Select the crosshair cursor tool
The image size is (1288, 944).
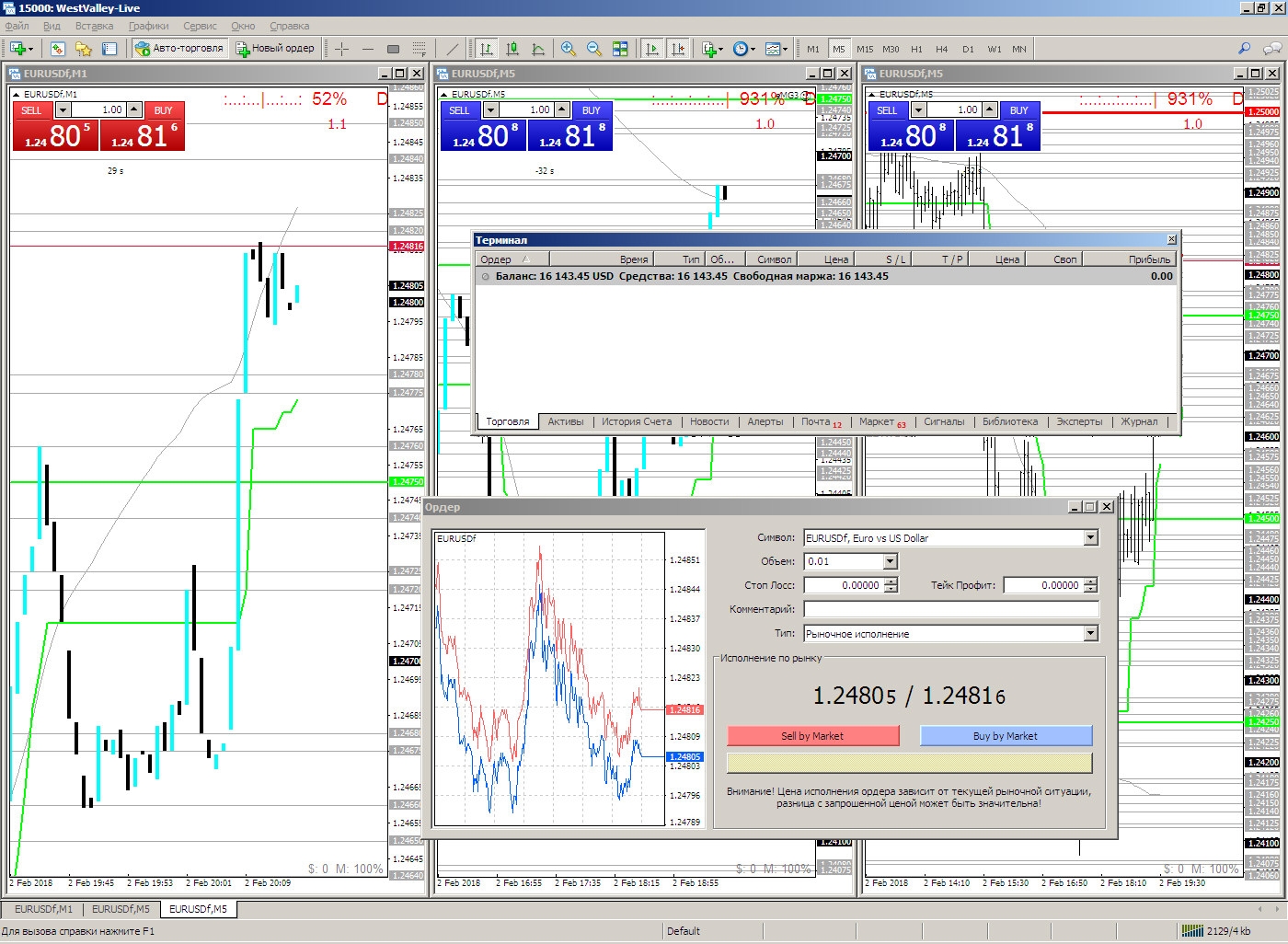[341, 49]
